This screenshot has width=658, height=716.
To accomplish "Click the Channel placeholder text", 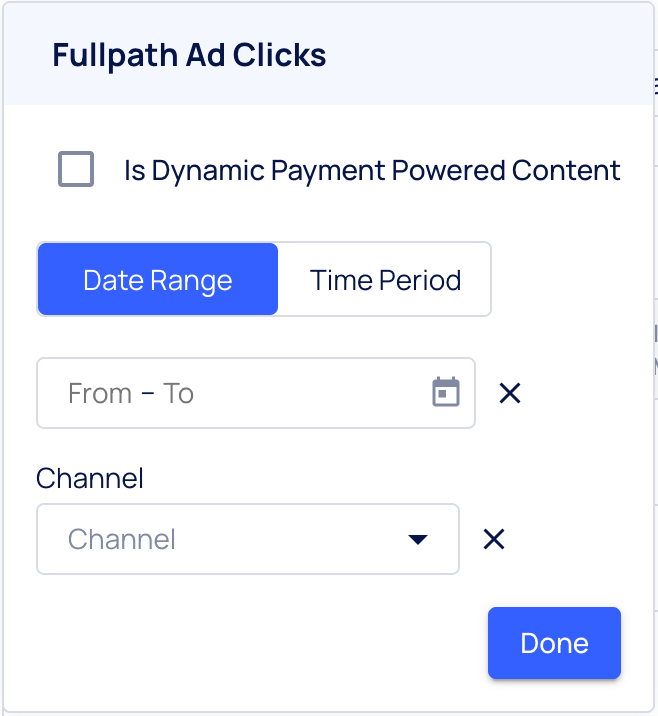I will (122, 540).
